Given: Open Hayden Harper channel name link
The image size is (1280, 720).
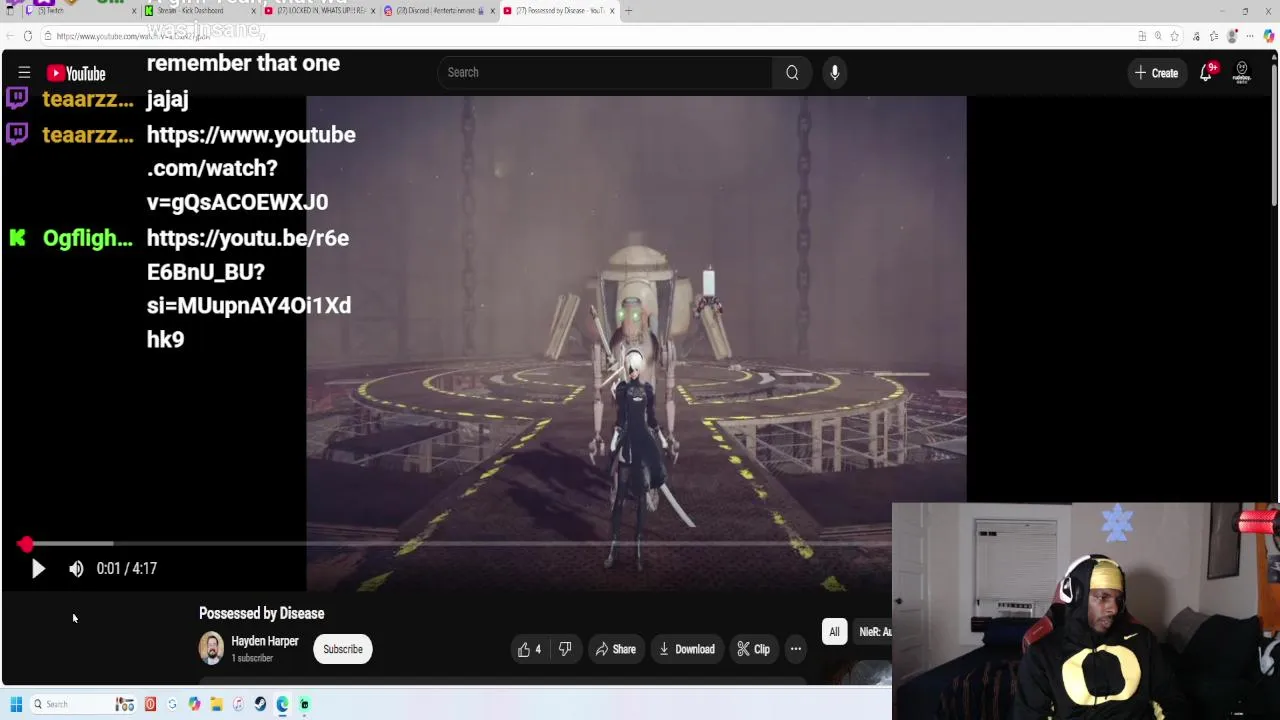Looking at the screenshot, I should (265, 641).
